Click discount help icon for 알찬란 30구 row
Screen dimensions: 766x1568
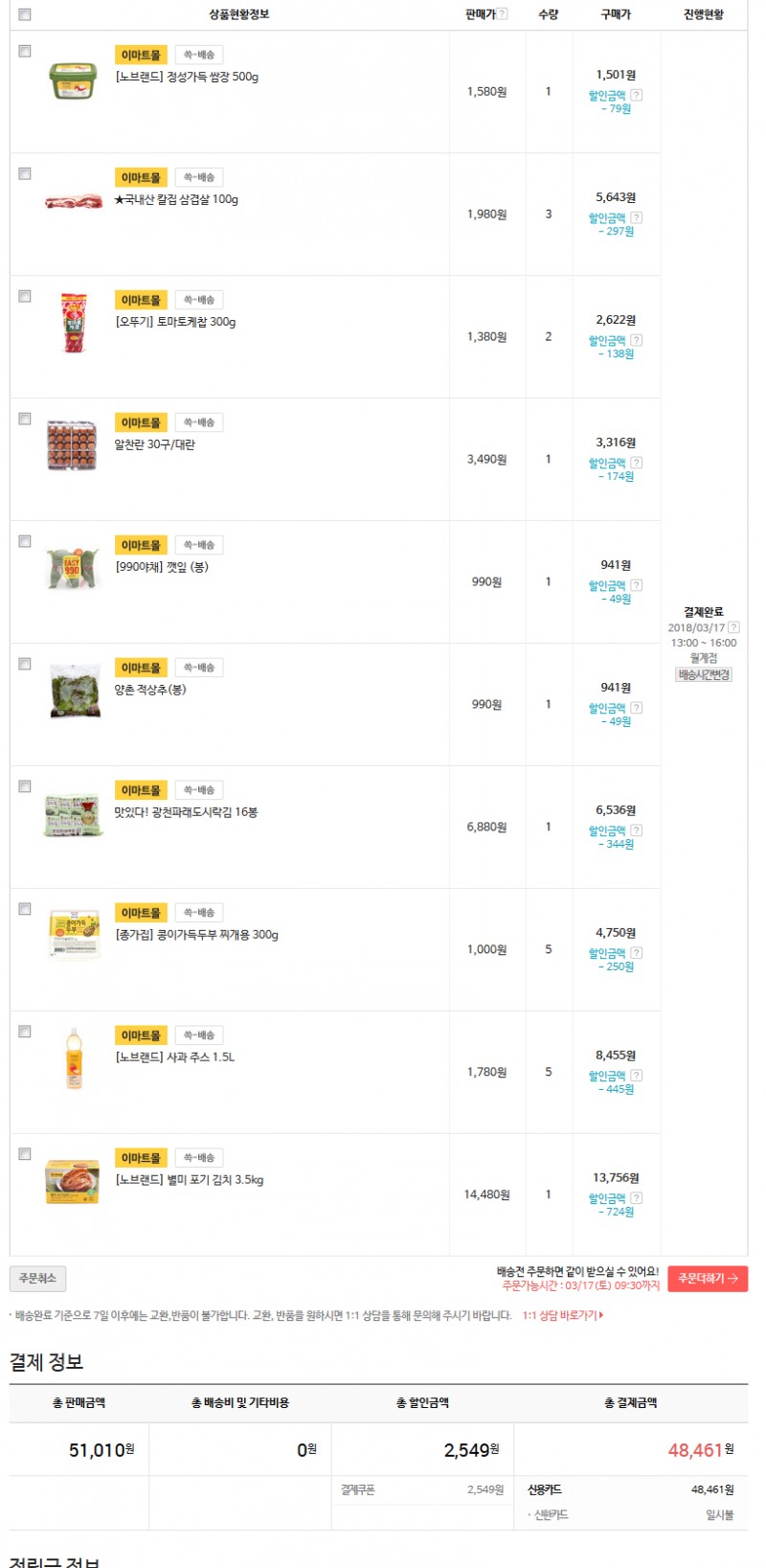click(637, 463)
